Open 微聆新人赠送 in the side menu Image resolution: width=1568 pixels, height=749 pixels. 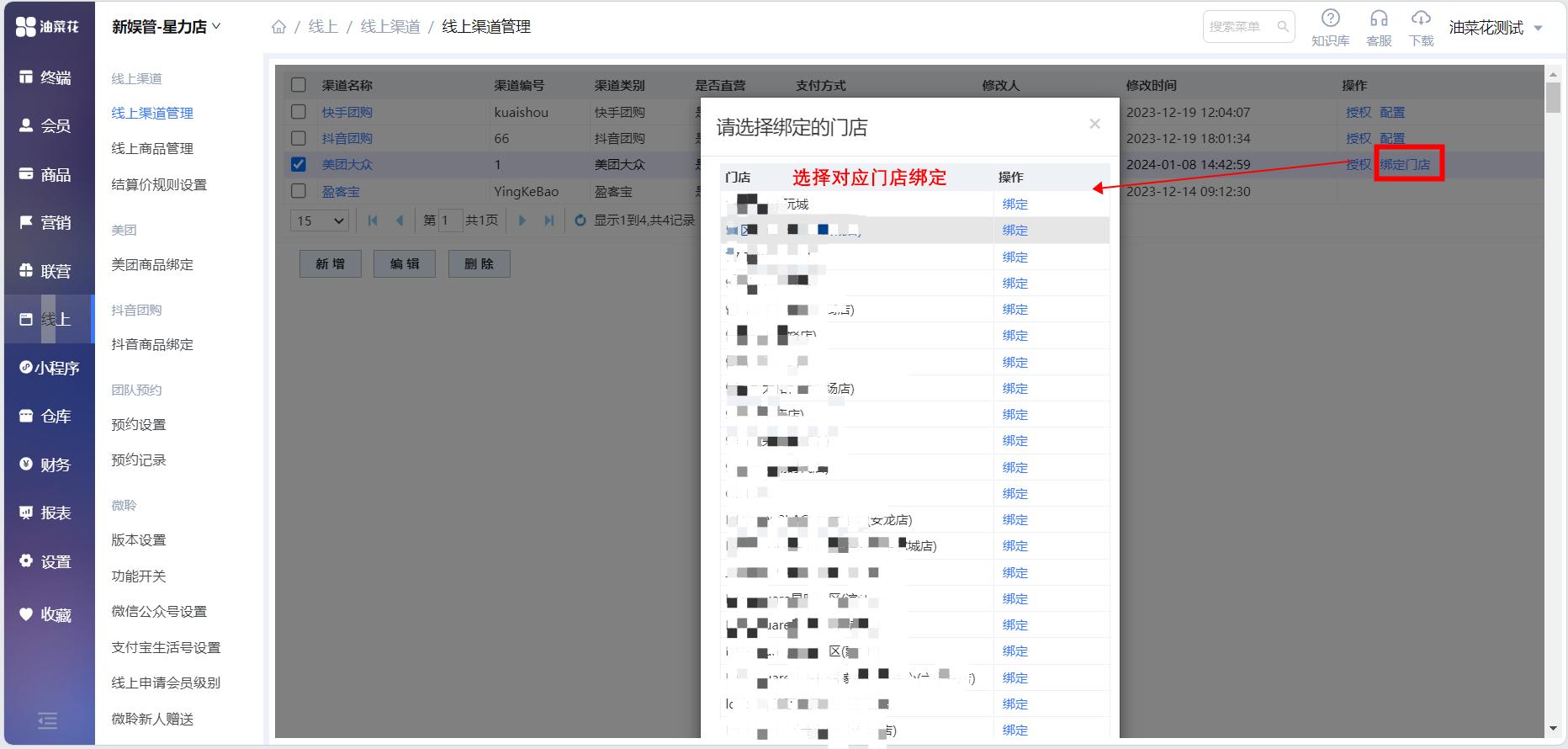(x=152, y=719)
